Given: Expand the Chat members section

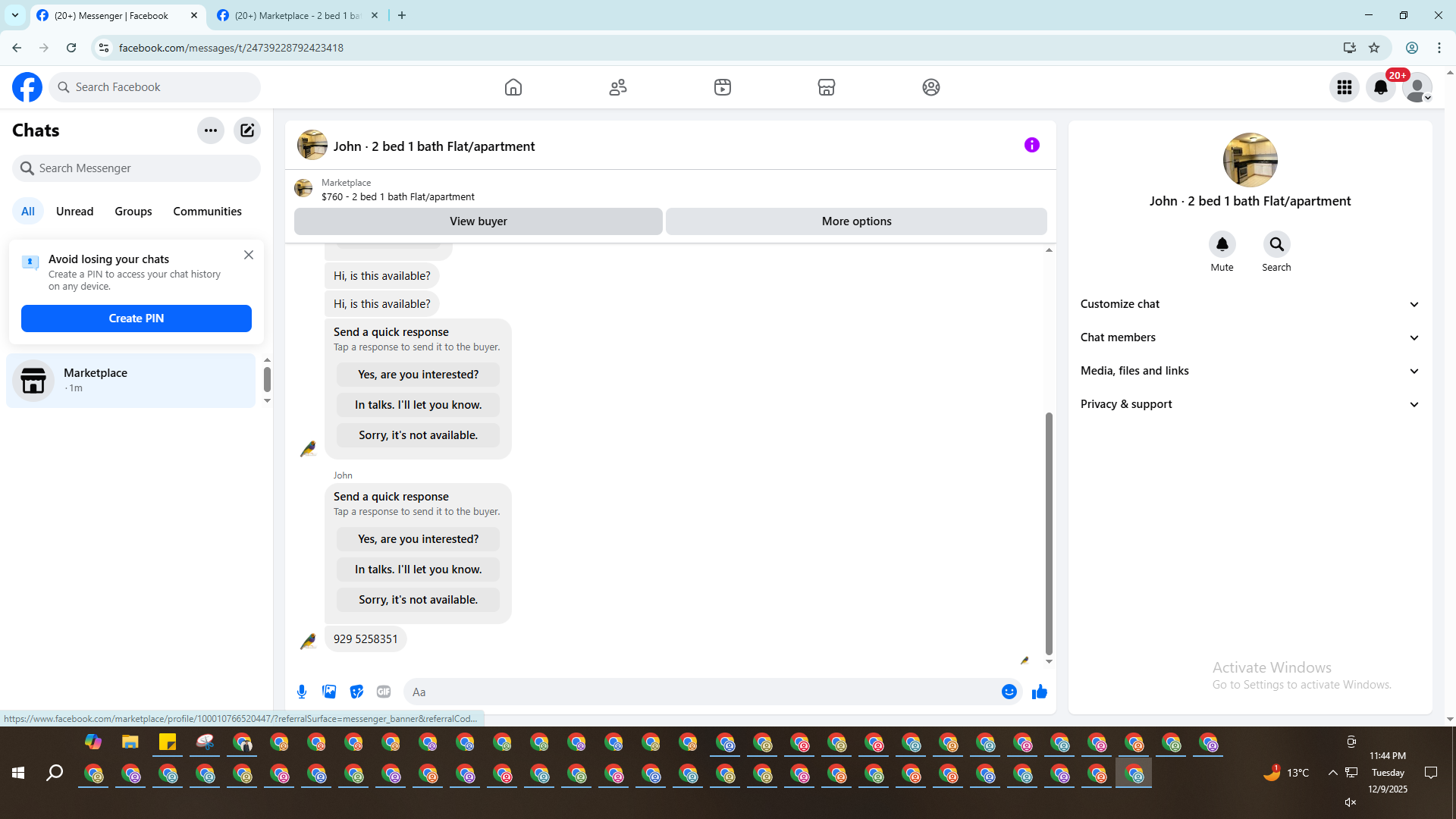Looking at the screenshot, I should point(1249,337).
